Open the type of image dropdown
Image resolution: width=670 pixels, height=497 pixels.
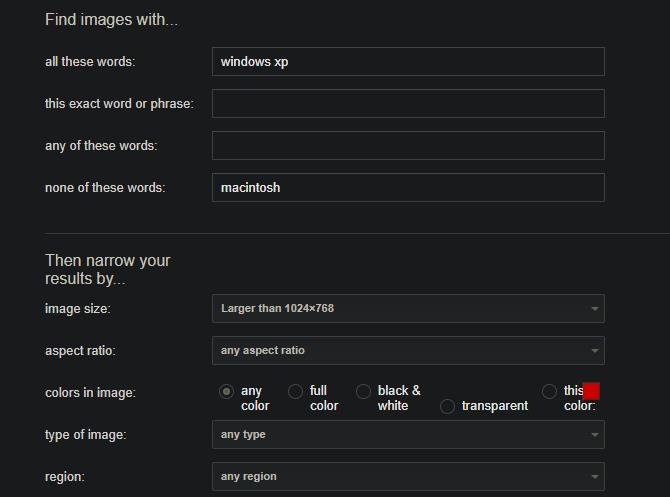click(x=407, y=434)
